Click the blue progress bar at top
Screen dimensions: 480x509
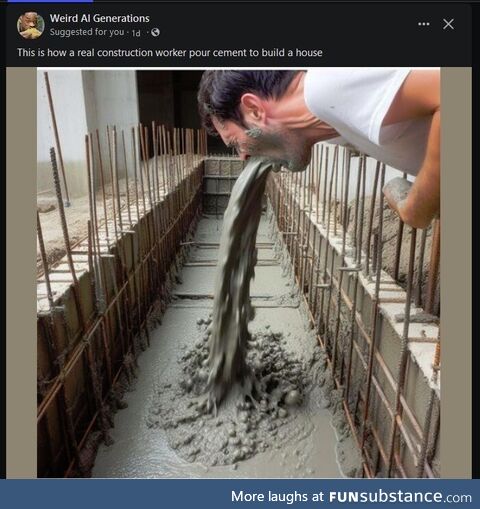[x=47, y=1]
